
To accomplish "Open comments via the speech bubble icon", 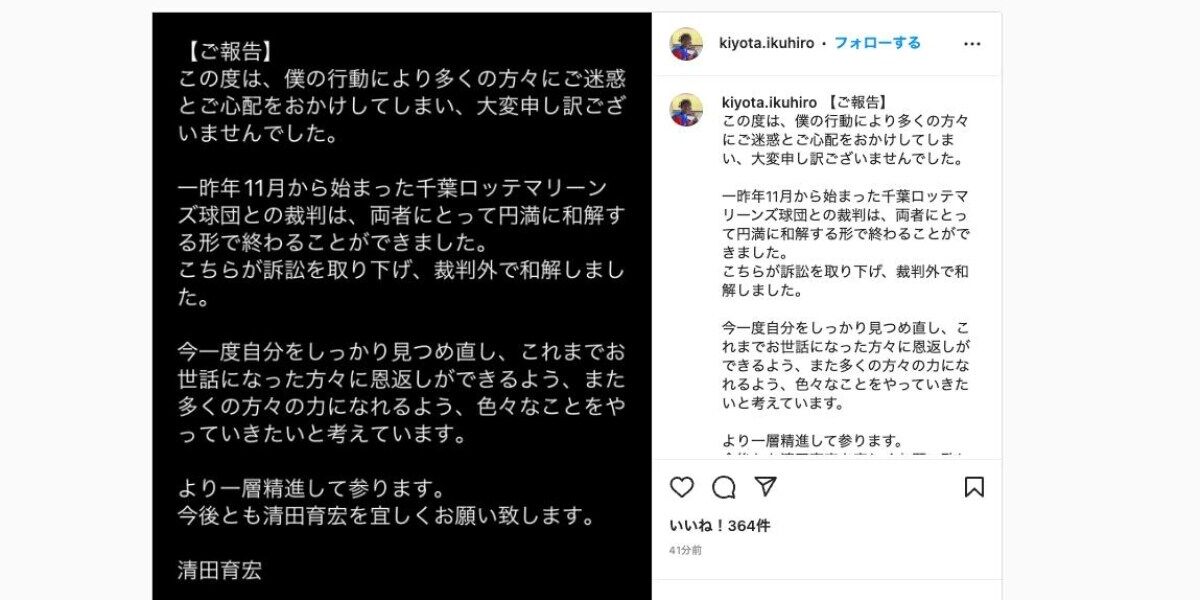I will [x=724, y=487].
